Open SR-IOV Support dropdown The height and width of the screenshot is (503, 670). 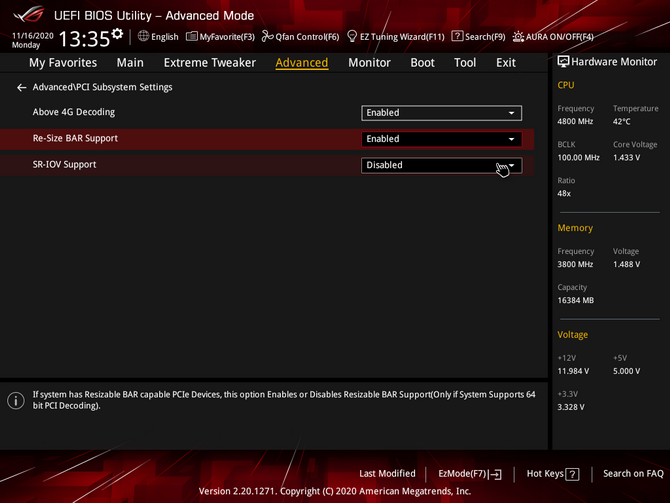tap(441, 165)
